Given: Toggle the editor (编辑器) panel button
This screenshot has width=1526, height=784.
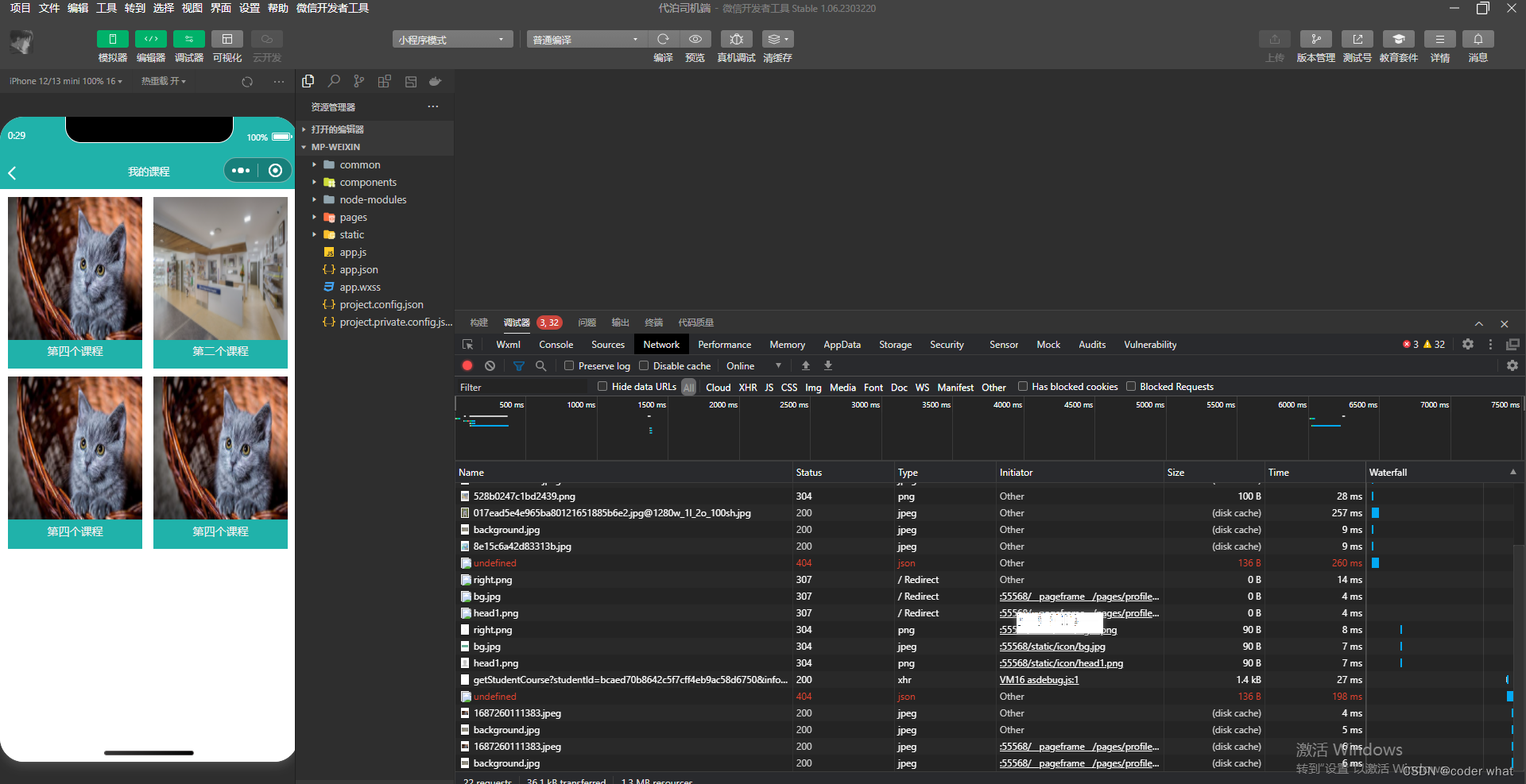Looking at the screenshot, I should pyautogui.click(x=150, y=39).
